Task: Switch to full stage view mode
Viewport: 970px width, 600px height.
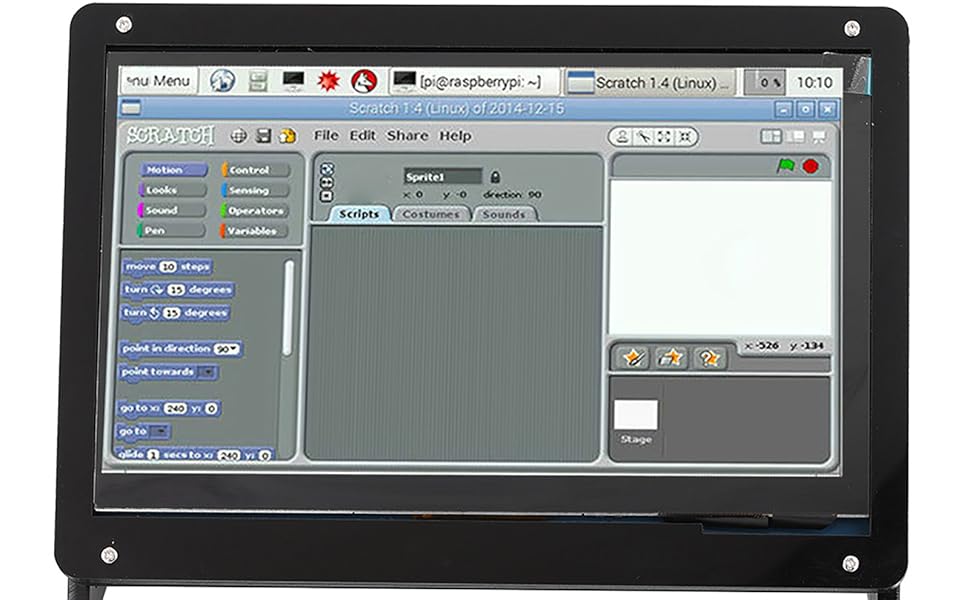Action: click(x=796, y=136)
